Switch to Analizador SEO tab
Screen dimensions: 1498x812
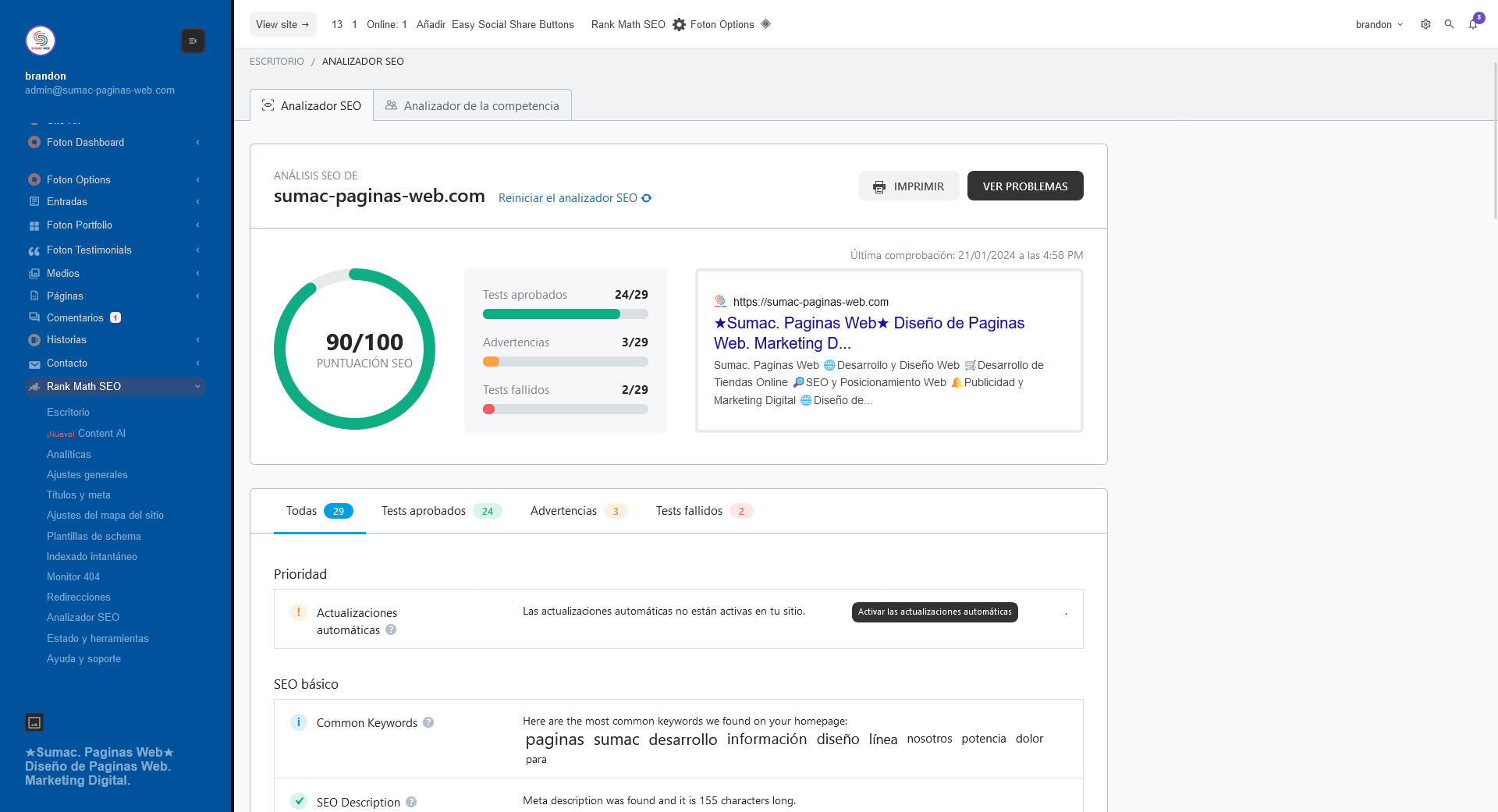(x=311, y=105)
